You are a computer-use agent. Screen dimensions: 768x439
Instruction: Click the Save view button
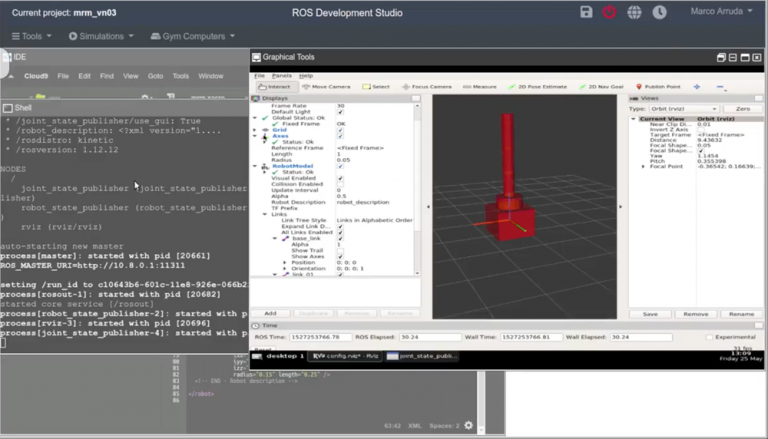coord(650,314)
